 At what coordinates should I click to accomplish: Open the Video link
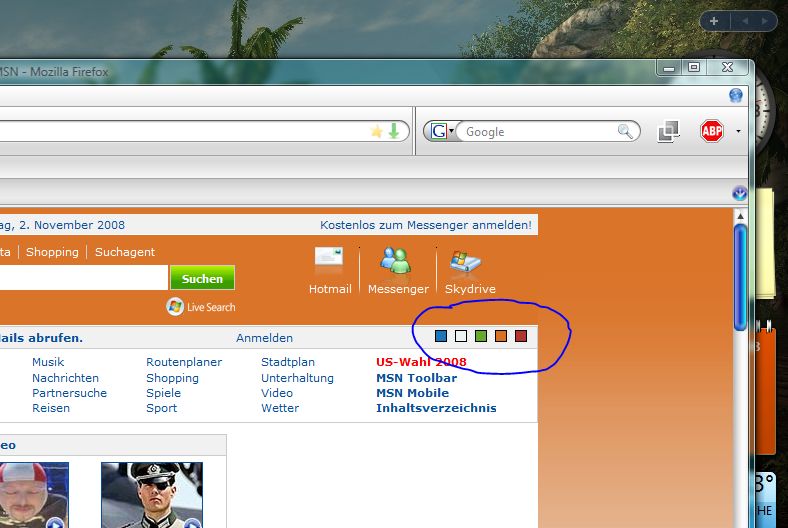pos(276,393)
